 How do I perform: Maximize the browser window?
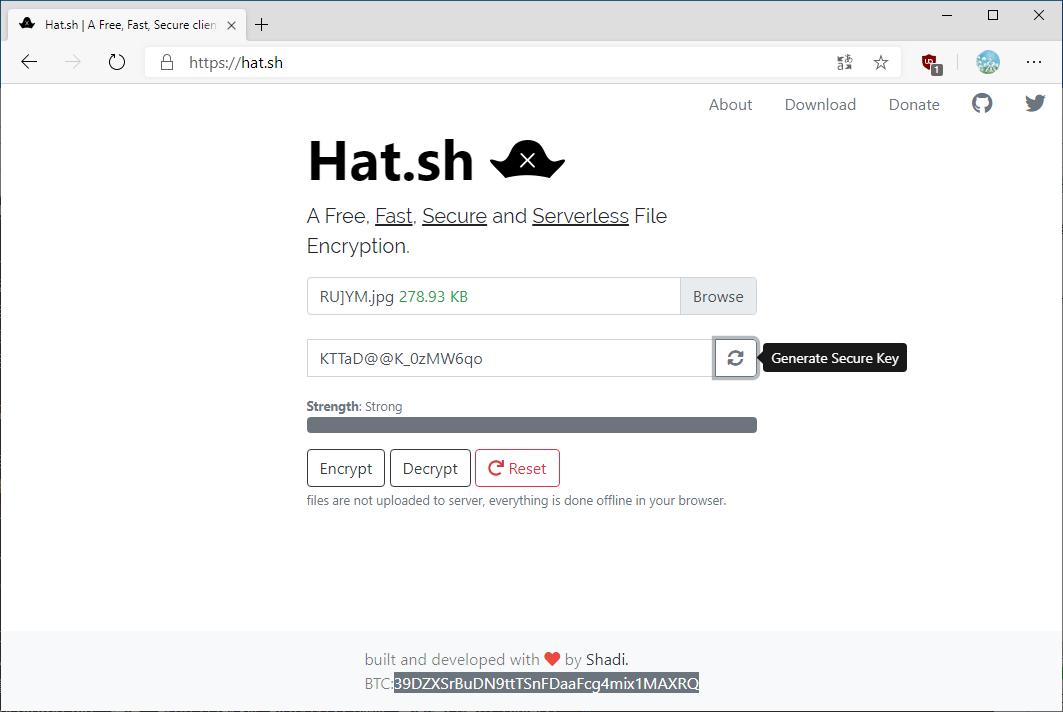pyautogui.click(x=992, y=15)
